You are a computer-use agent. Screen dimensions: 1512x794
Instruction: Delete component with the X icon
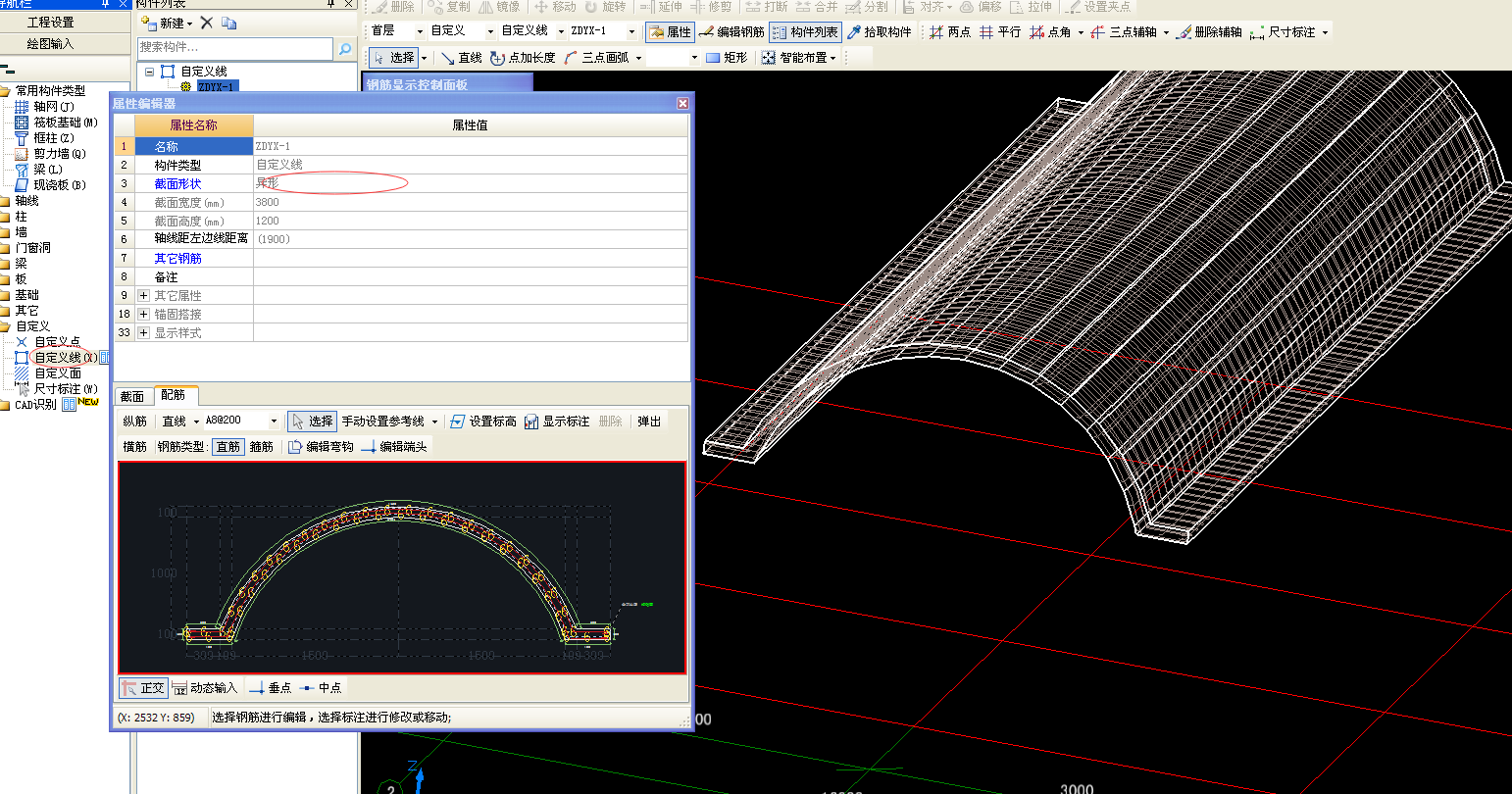(x=207, y=23)
